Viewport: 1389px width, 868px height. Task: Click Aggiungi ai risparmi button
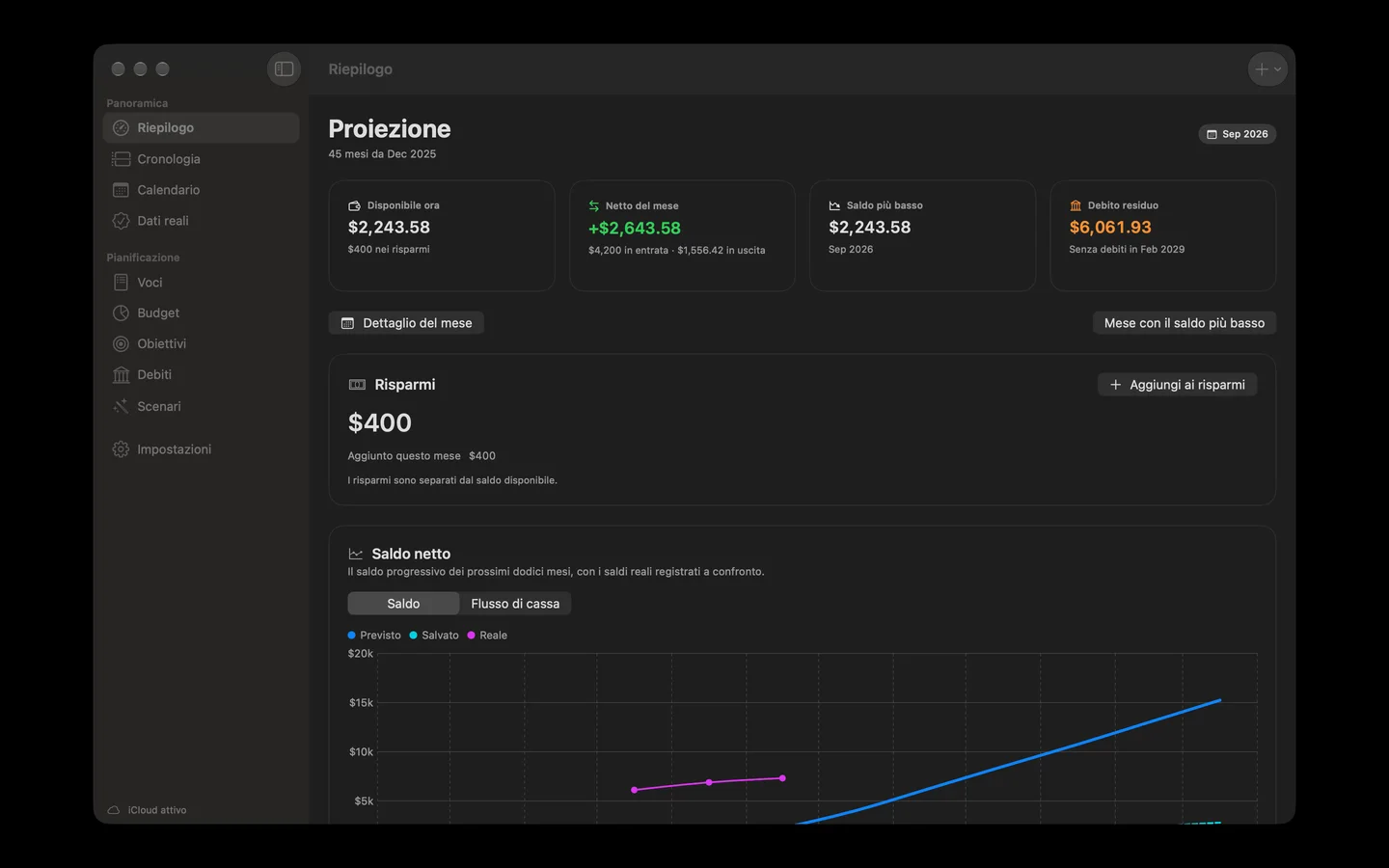pyautogui.click(x=1177, y=385)
